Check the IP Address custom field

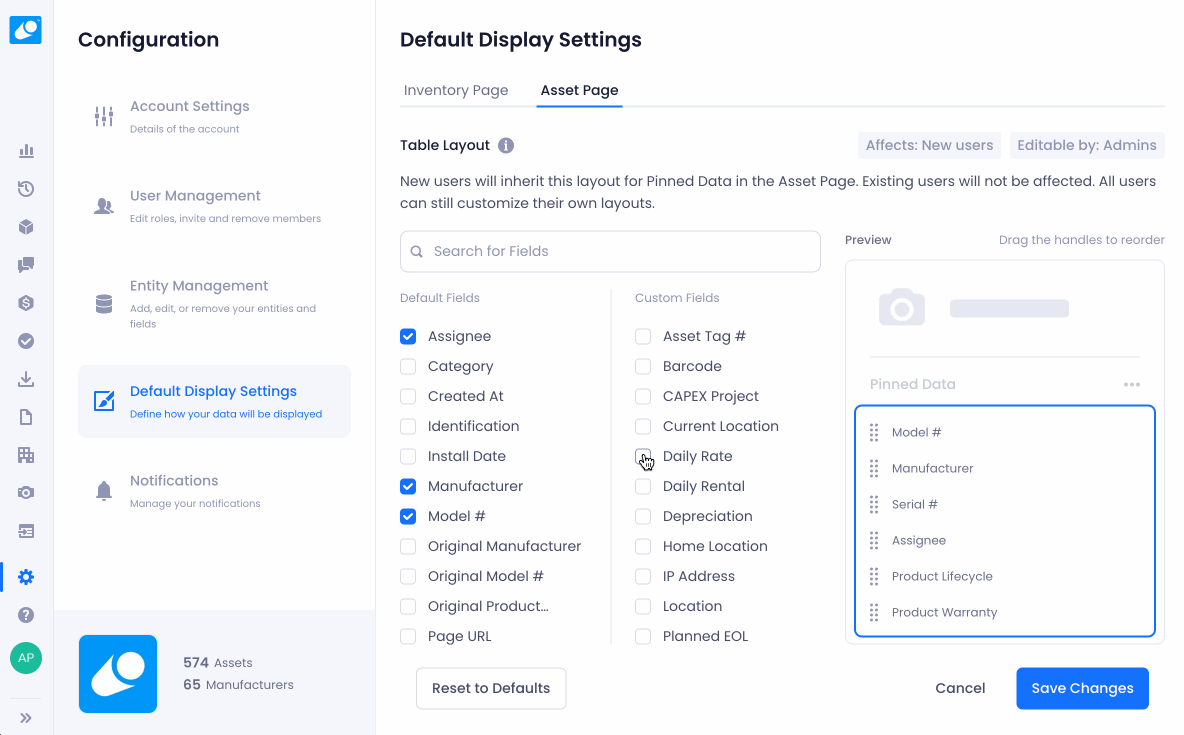pyautogui.click(x=643, y=576)
